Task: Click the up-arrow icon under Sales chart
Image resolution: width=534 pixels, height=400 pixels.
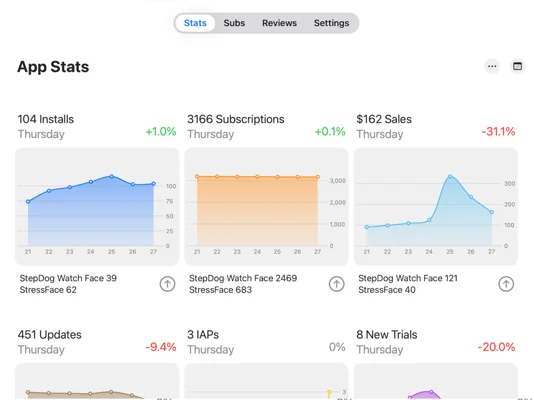Action: [506, 284]
